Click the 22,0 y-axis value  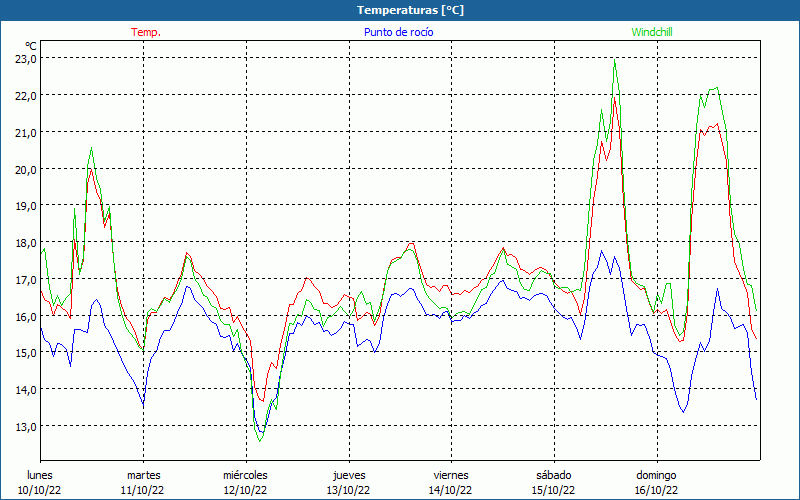(26, 95)
